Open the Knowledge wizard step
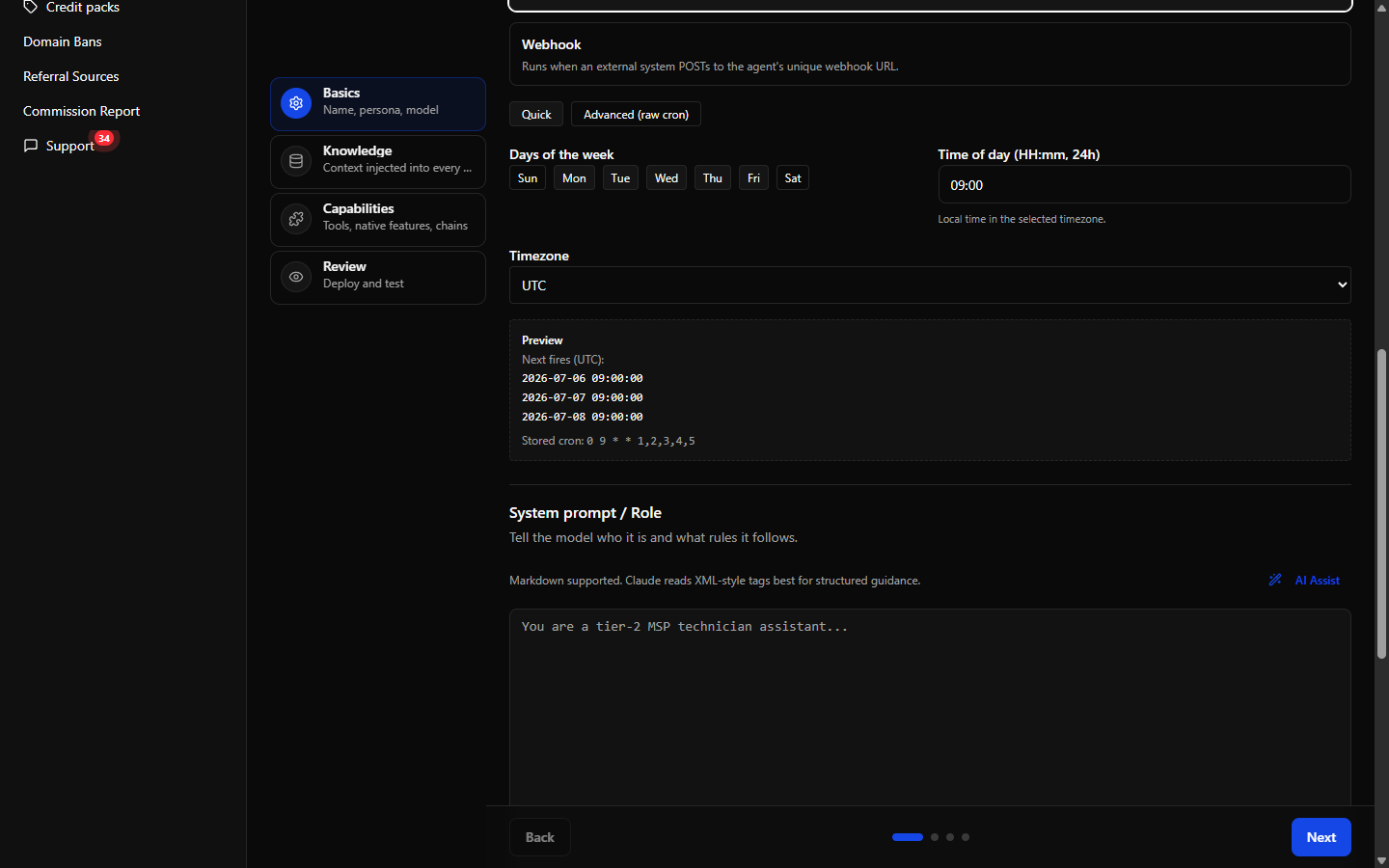This screenshot has height=868, width=1389. 378,162
